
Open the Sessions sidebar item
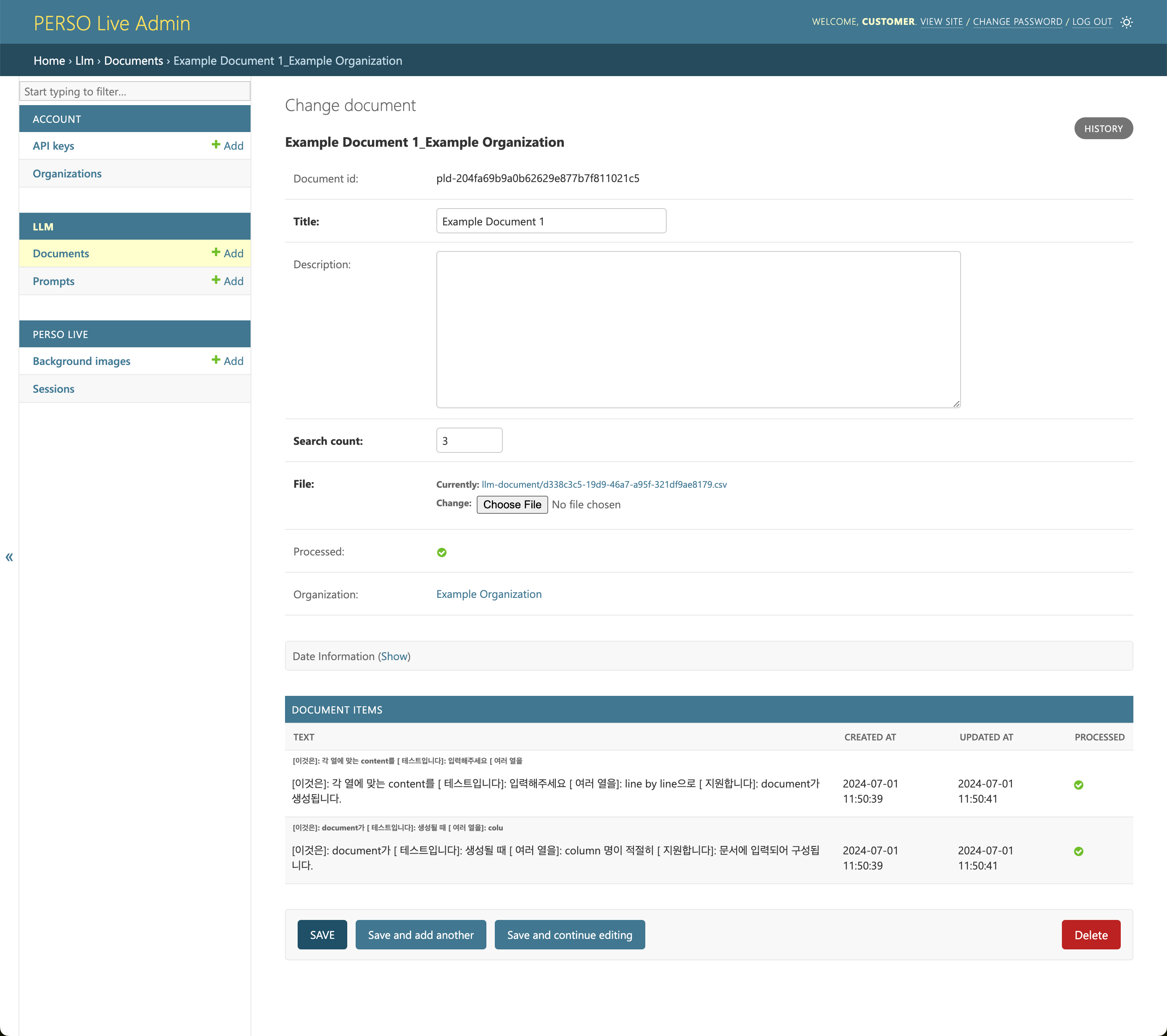(54, 389)
